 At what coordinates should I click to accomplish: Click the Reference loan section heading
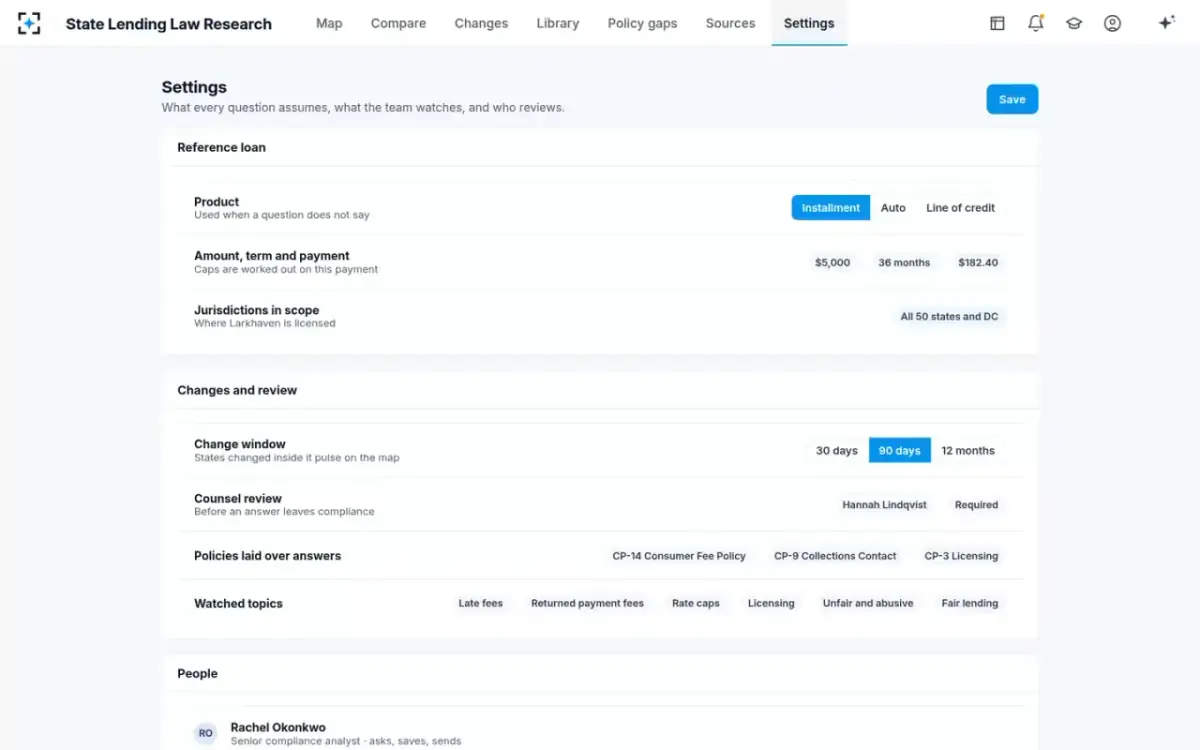(221, 147)
